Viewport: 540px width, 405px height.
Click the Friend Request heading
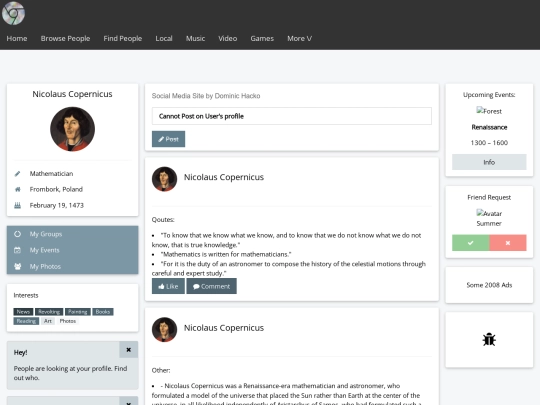coord(489,197)
